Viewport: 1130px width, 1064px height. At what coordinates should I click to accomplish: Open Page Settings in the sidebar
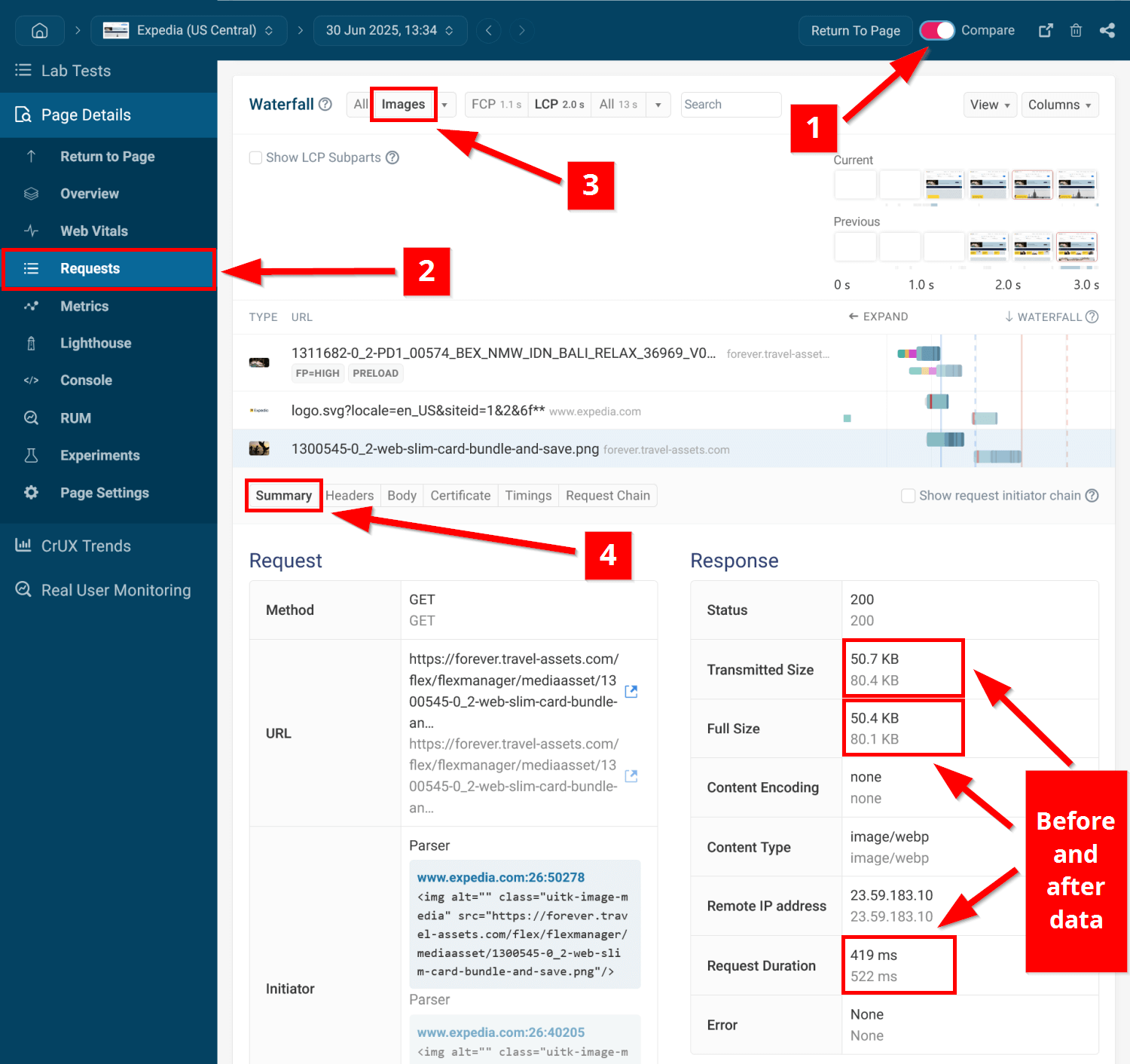pyautogui.click(x=108, y=493)
